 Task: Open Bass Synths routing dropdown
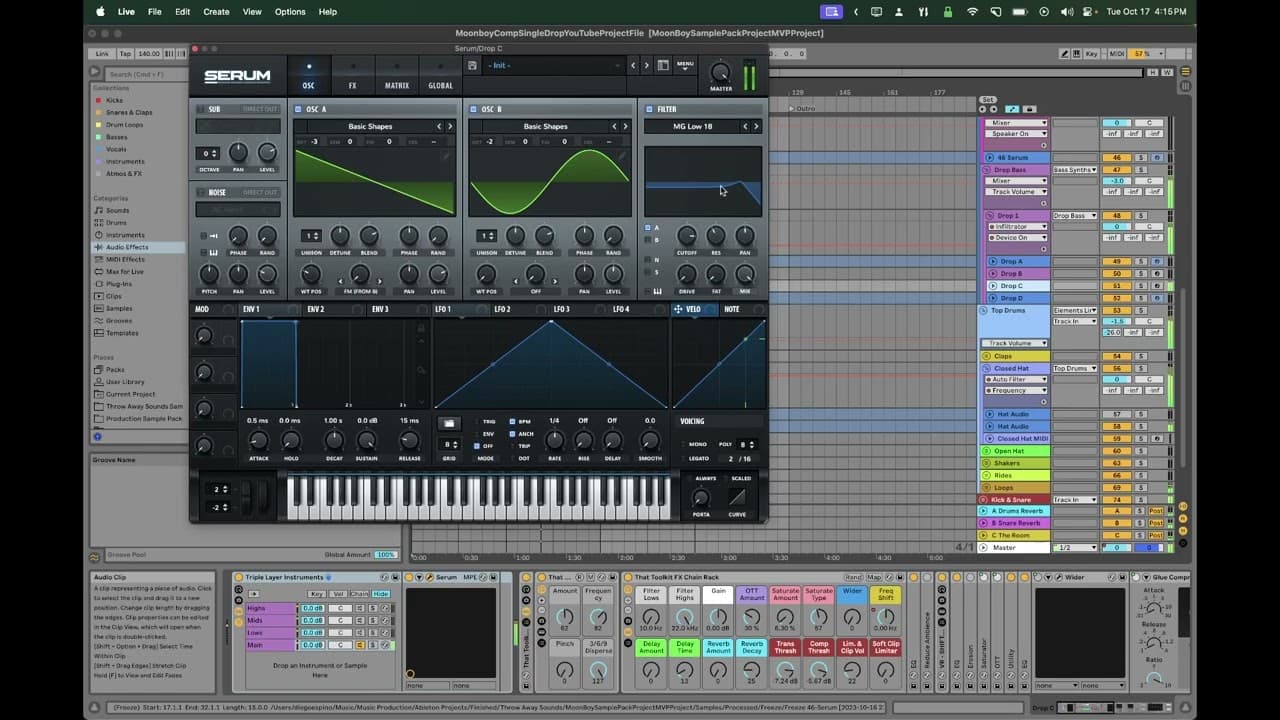pyautogui.click(x=1075, y=170)
